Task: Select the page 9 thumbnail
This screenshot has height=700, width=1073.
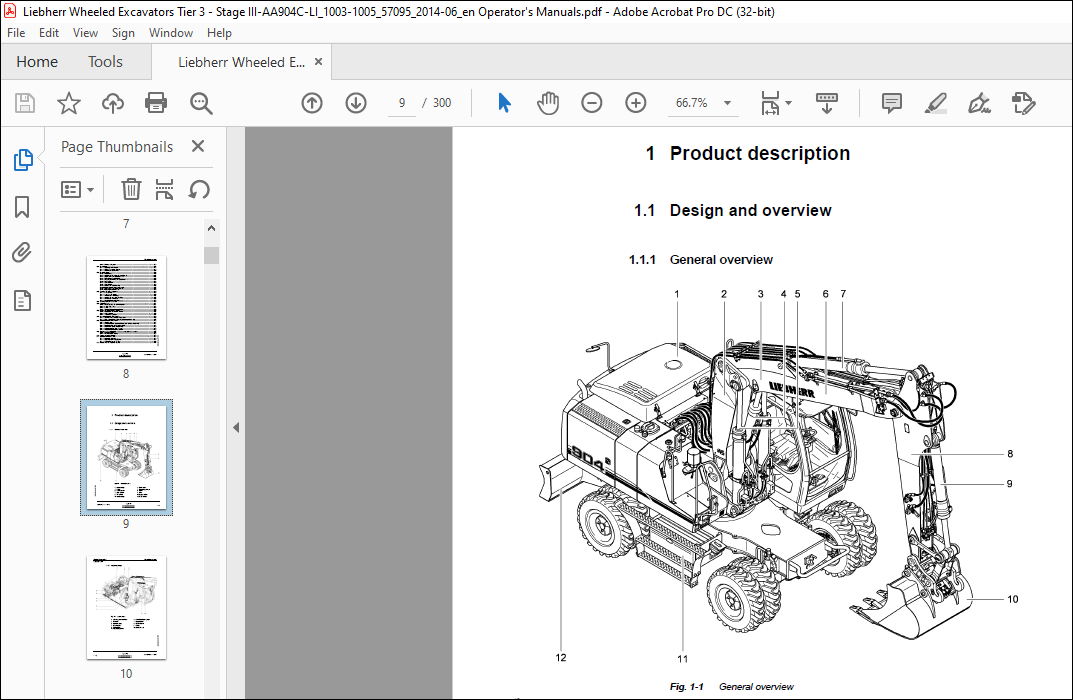Action: click(x=126, y=457)
